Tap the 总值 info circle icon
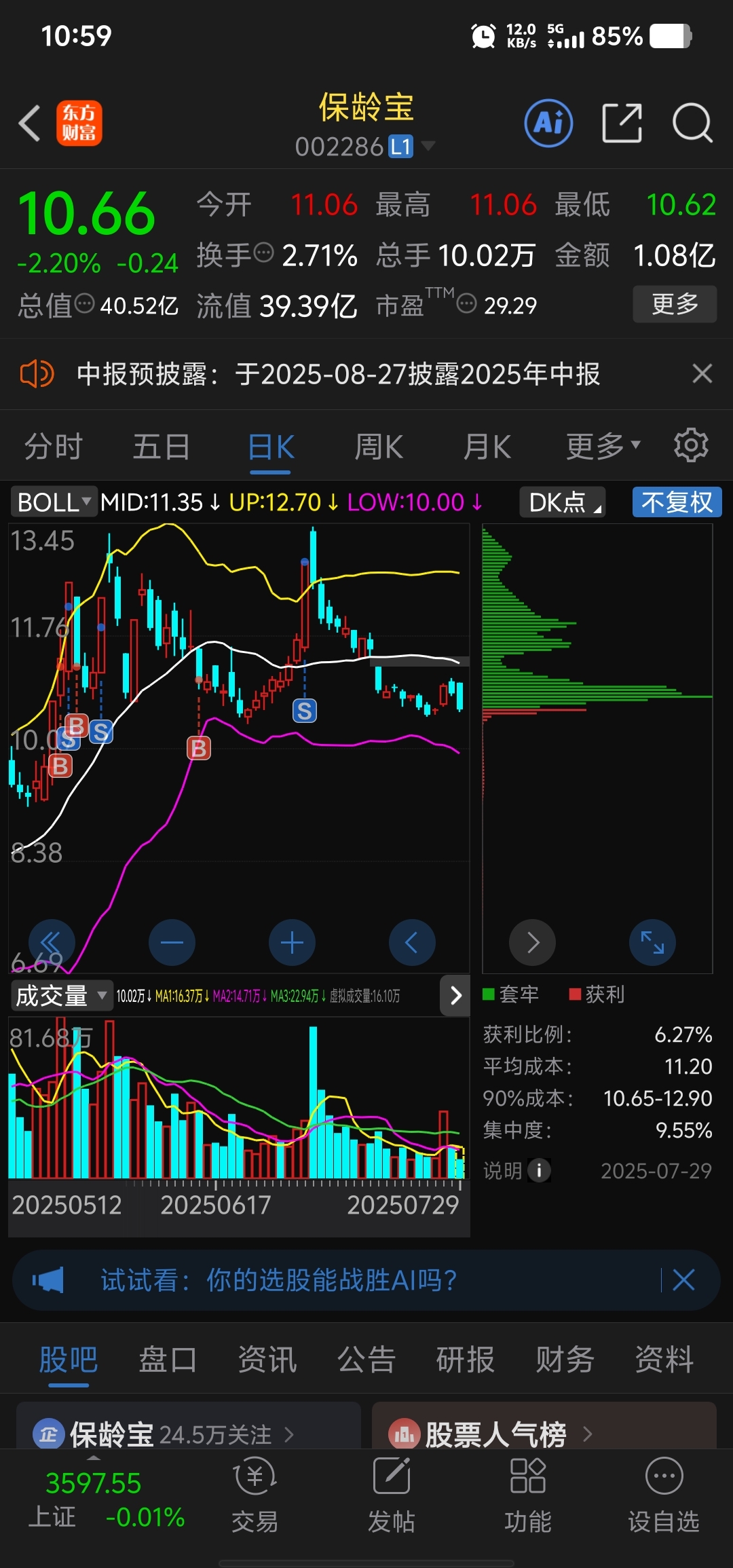 (84, 303)
